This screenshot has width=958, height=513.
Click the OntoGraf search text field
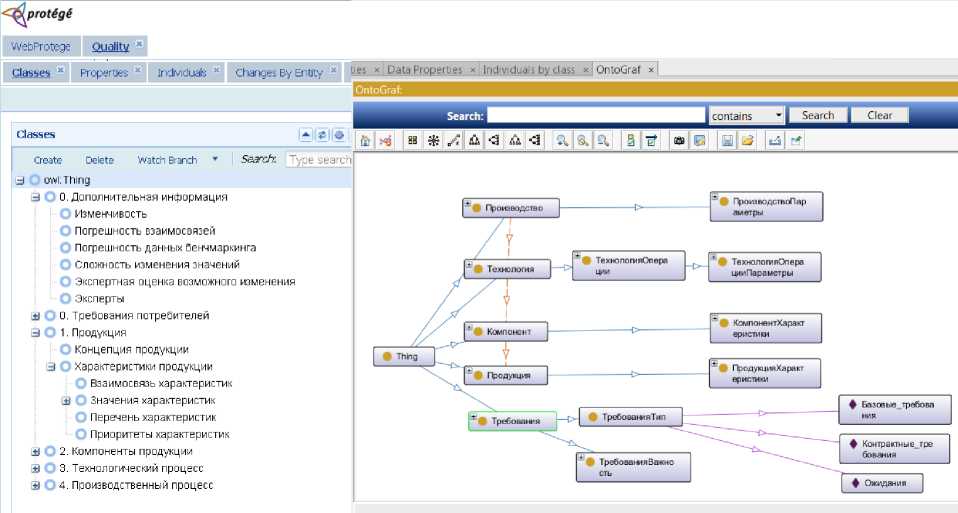[597, 115]
